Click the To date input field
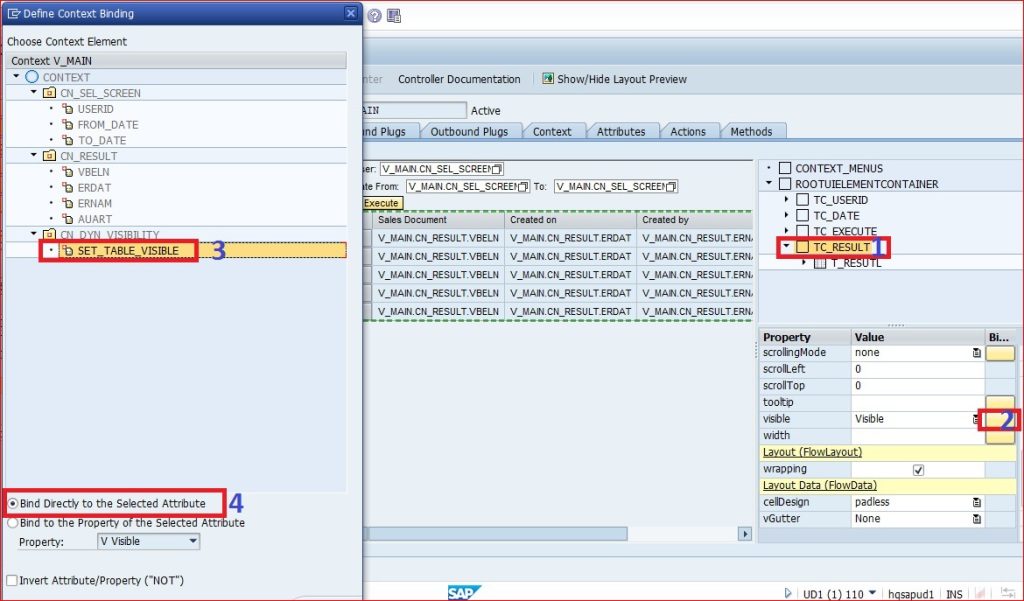1024x601 pixels. pyautogui.click(x=615, y=187)
